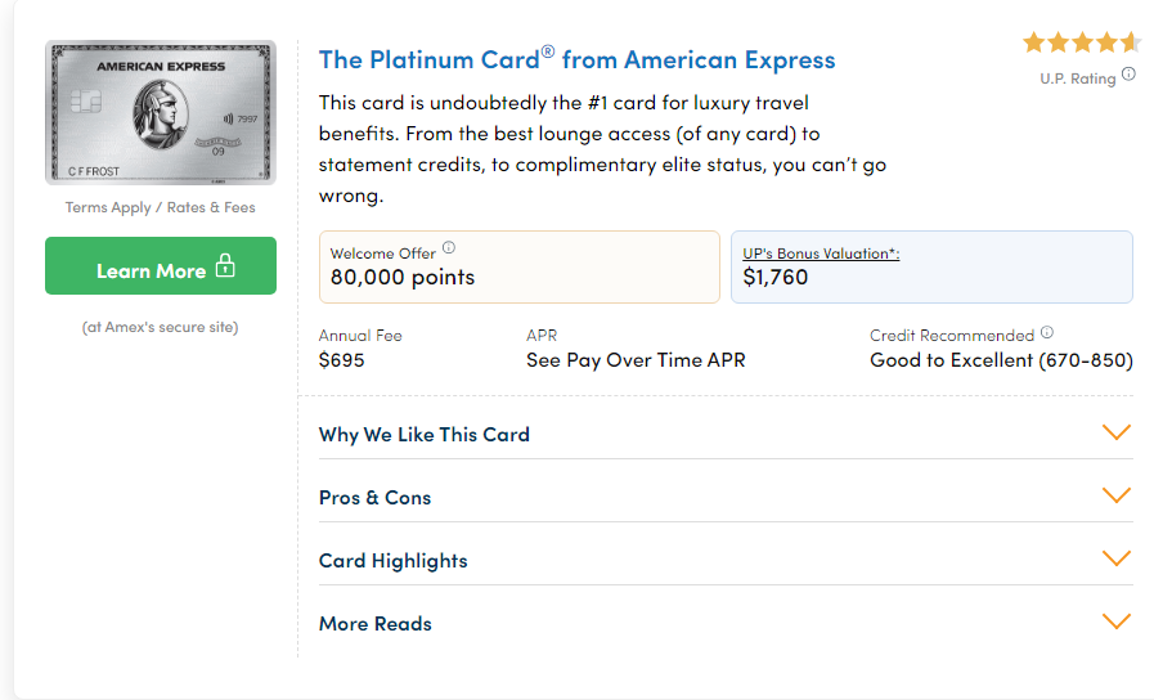Click the Credit Recommended info icon

(1047, 333)
